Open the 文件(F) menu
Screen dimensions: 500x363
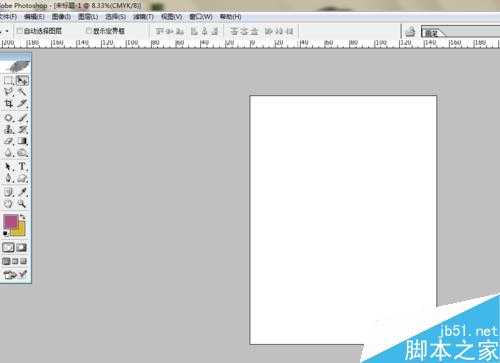tap(8, 17)
